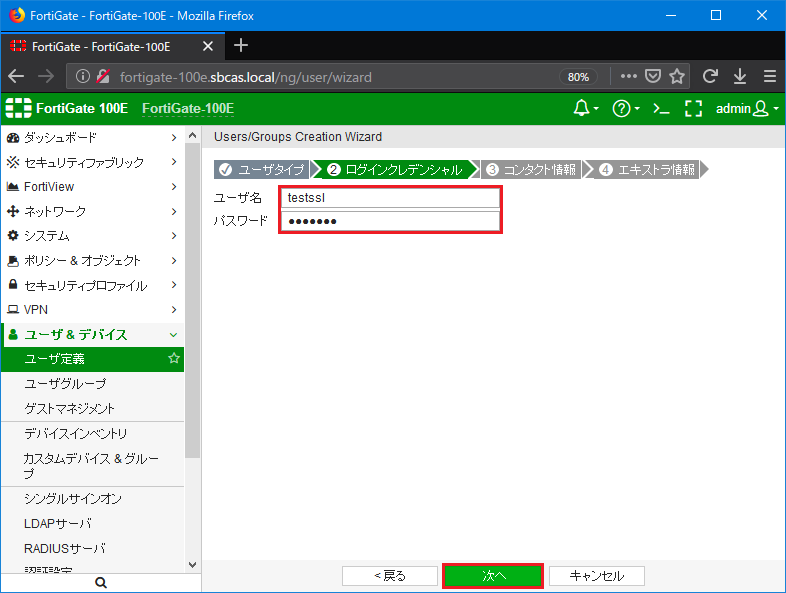Screen dimensions: 786x593
Task: Open カスタムデバイス & グループ page
Action: [x=92, y=466]
